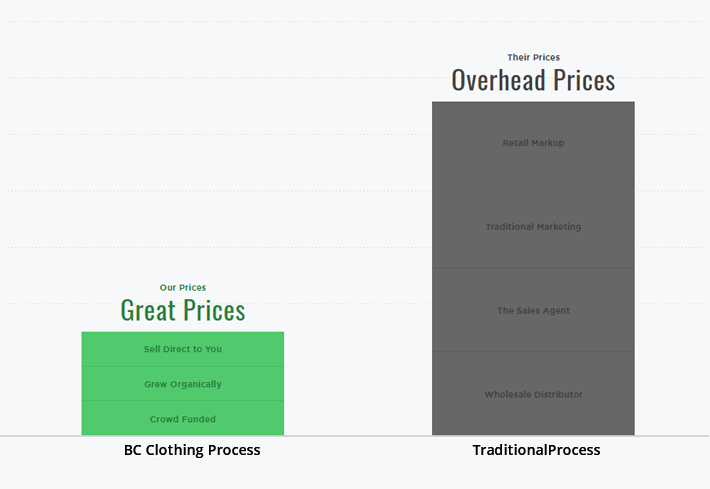Click the small "Our Prices" label
710x489 pixels.
(183, 288)
